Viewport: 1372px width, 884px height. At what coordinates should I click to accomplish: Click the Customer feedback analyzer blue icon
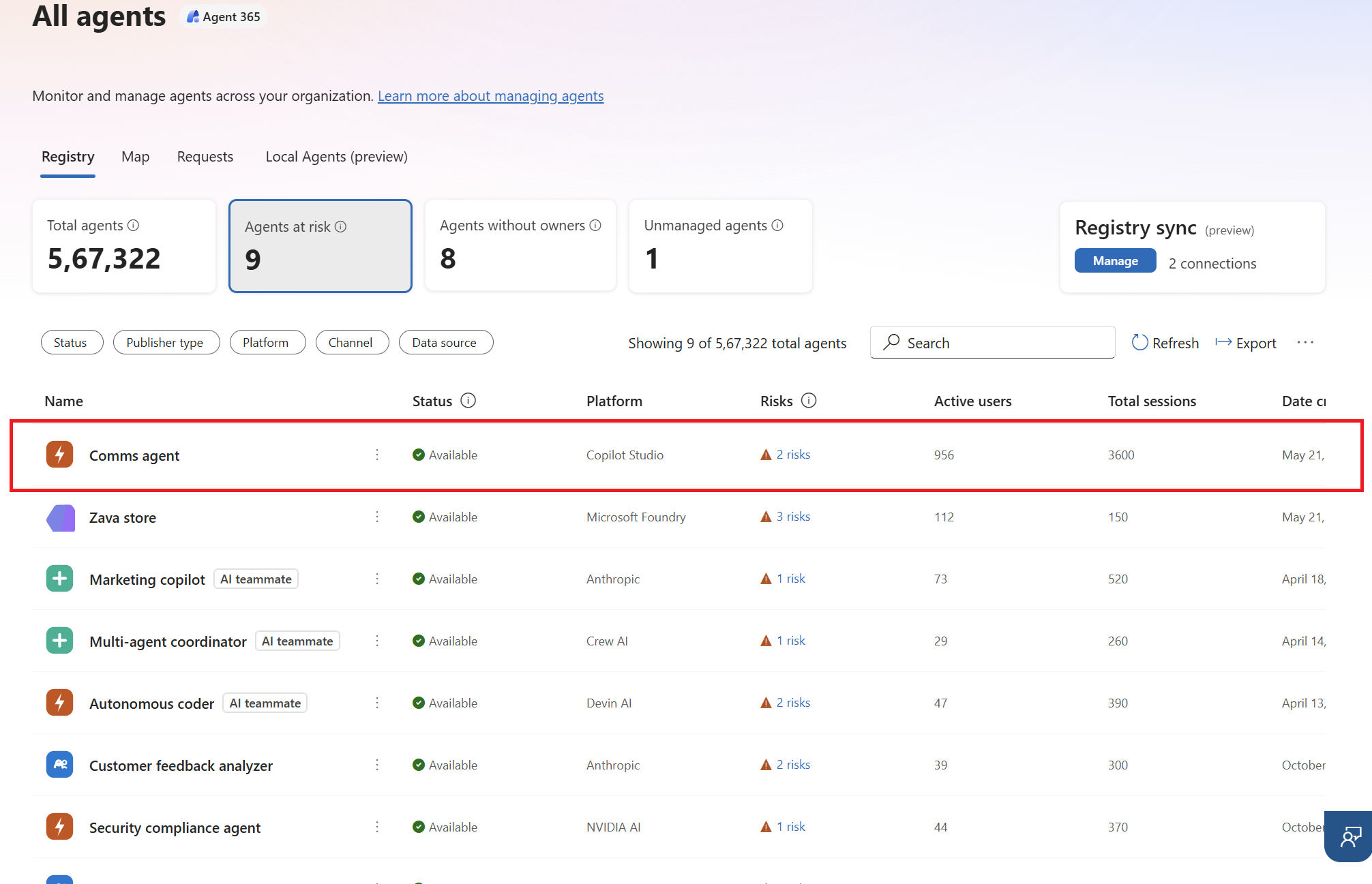pos(60,765)
